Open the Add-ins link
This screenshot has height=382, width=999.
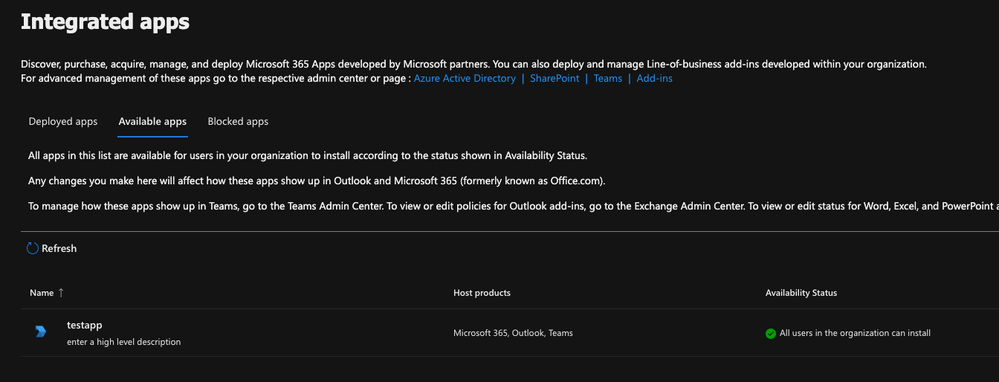pos(654,78)
